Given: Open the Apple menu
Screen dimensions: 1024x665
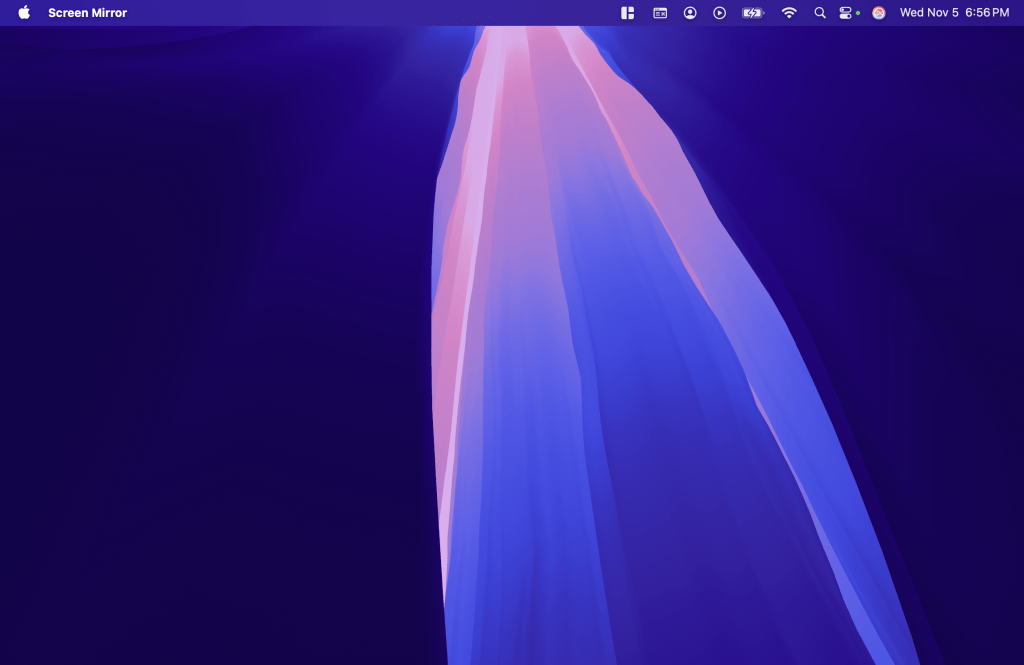Looking at the screenshot, I should tap(24, 13).
